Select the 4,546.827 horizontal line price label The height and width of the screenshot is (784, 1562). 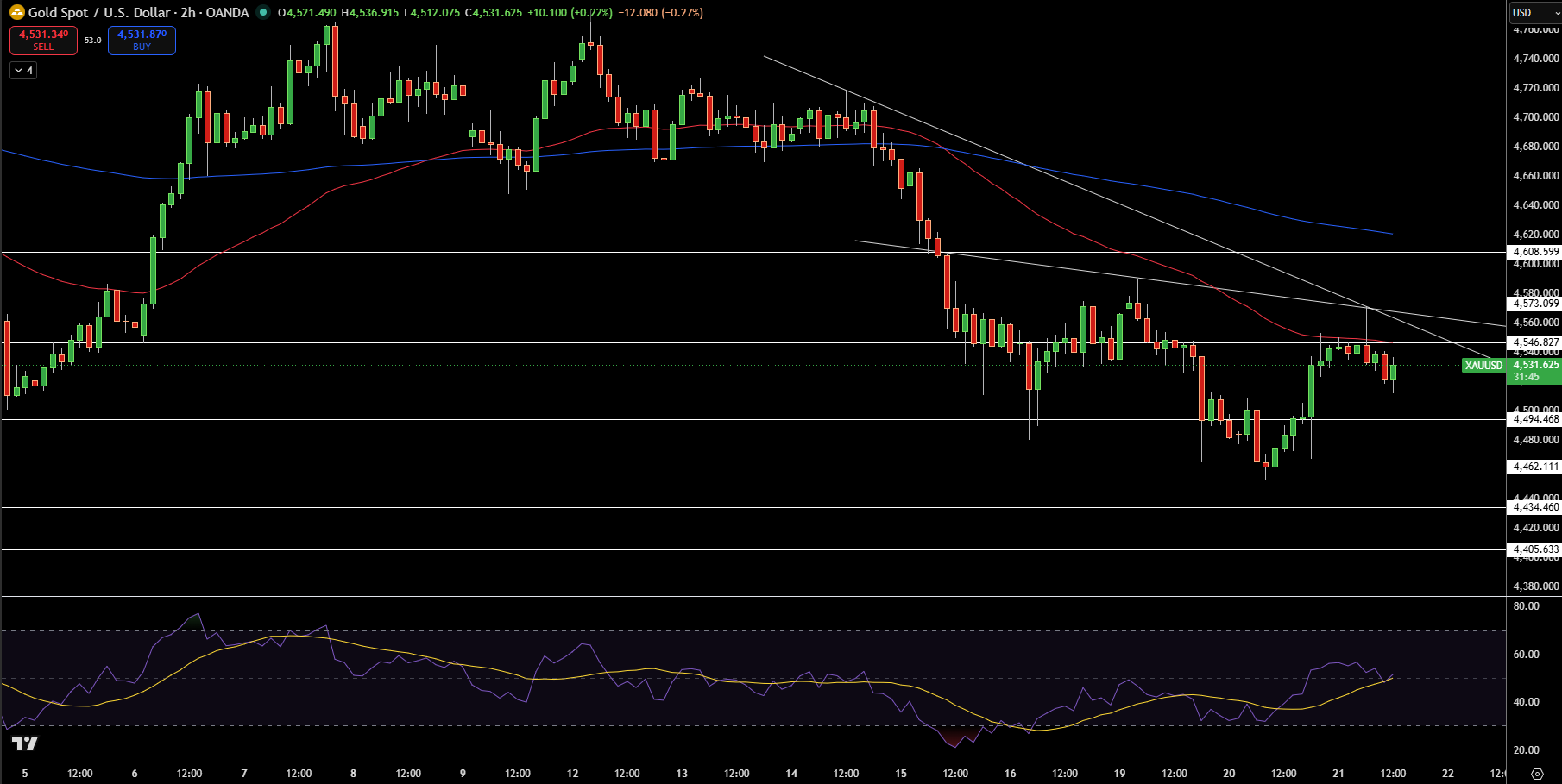(x=1535, y=342)
